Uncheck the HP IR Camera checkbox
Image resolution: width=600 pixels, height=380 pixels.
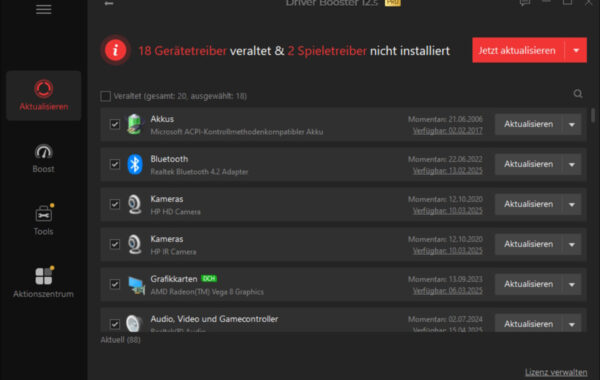coord(115,245)
